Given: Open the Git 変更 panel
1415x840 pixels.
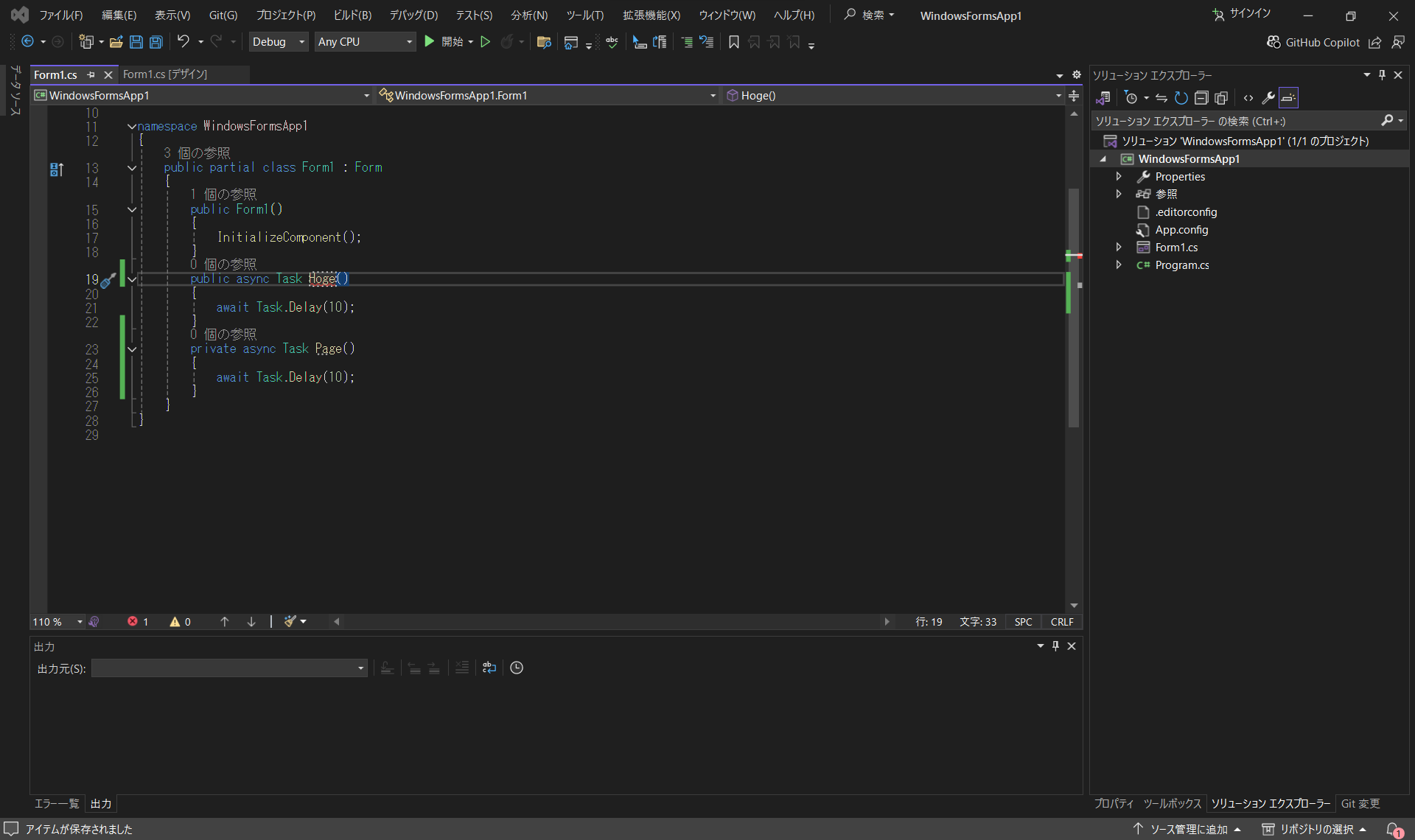Looking at the screenshot, I should [x=1360, y=804].
